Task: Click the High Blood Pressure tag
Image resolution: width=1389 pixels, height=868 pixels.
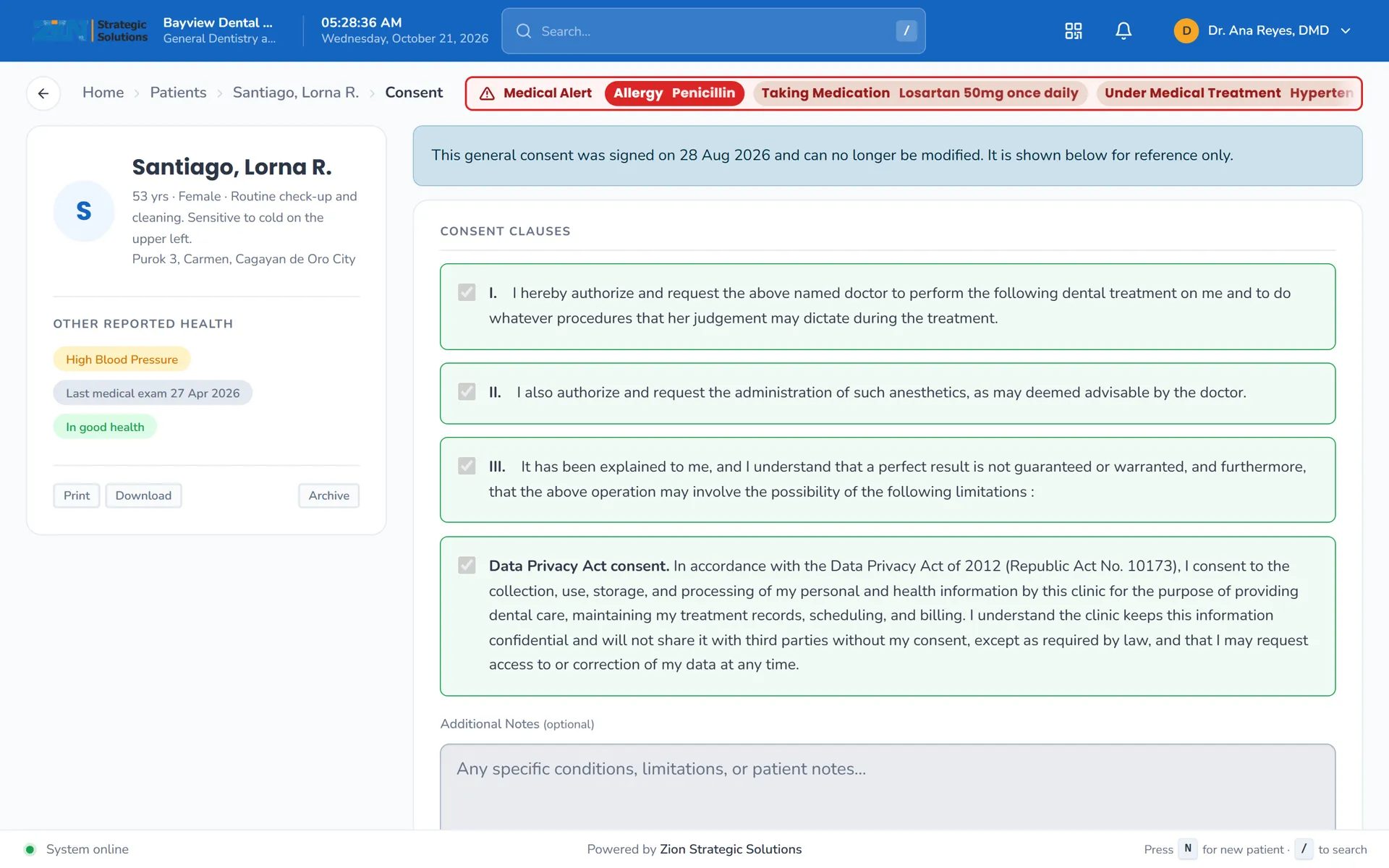Action: point(122,359)
